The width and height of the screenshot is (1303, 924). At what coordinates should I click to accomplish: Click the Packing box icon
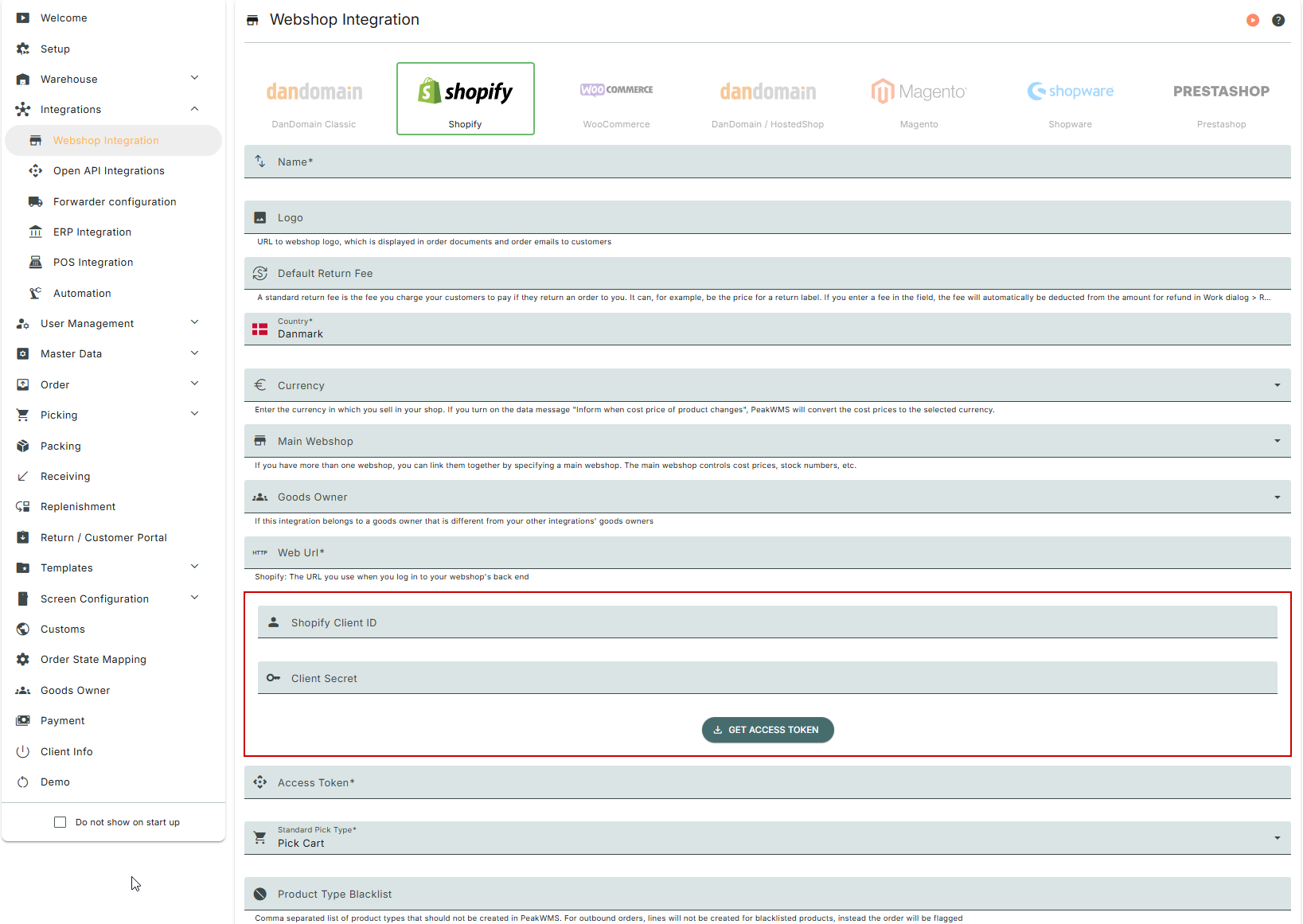click(x=23, y=446)
